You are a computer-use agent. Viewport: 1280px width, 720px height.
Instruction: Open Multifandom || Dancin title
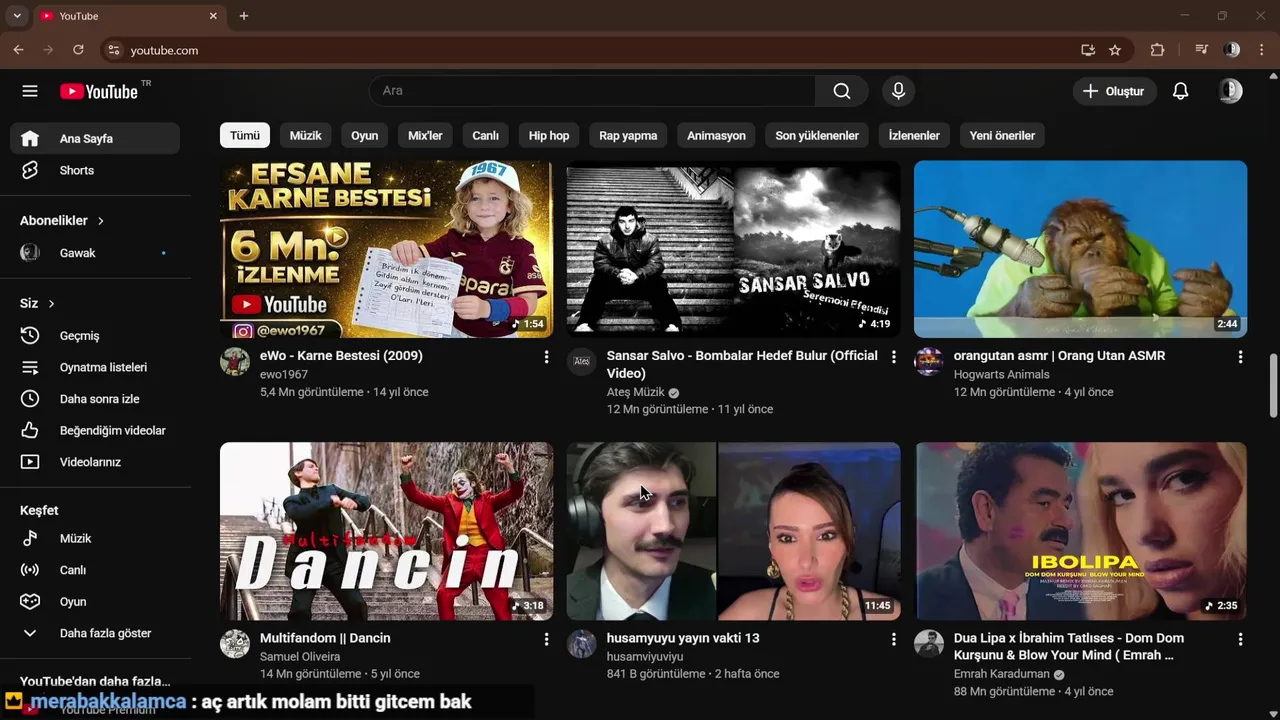click(325, 638)
